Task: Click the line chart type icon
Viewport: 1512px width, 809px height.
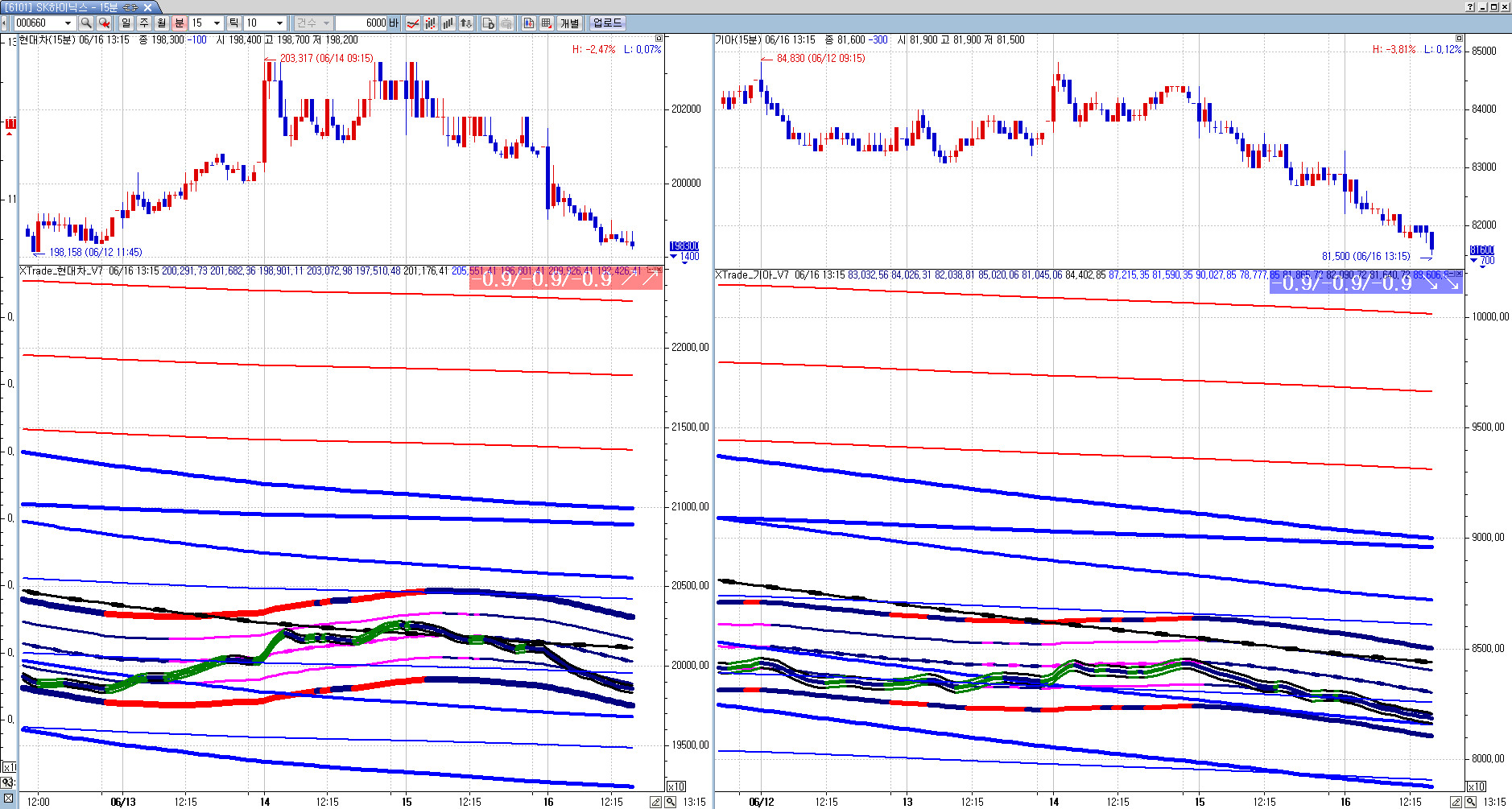Action: (x=412, y=23)
